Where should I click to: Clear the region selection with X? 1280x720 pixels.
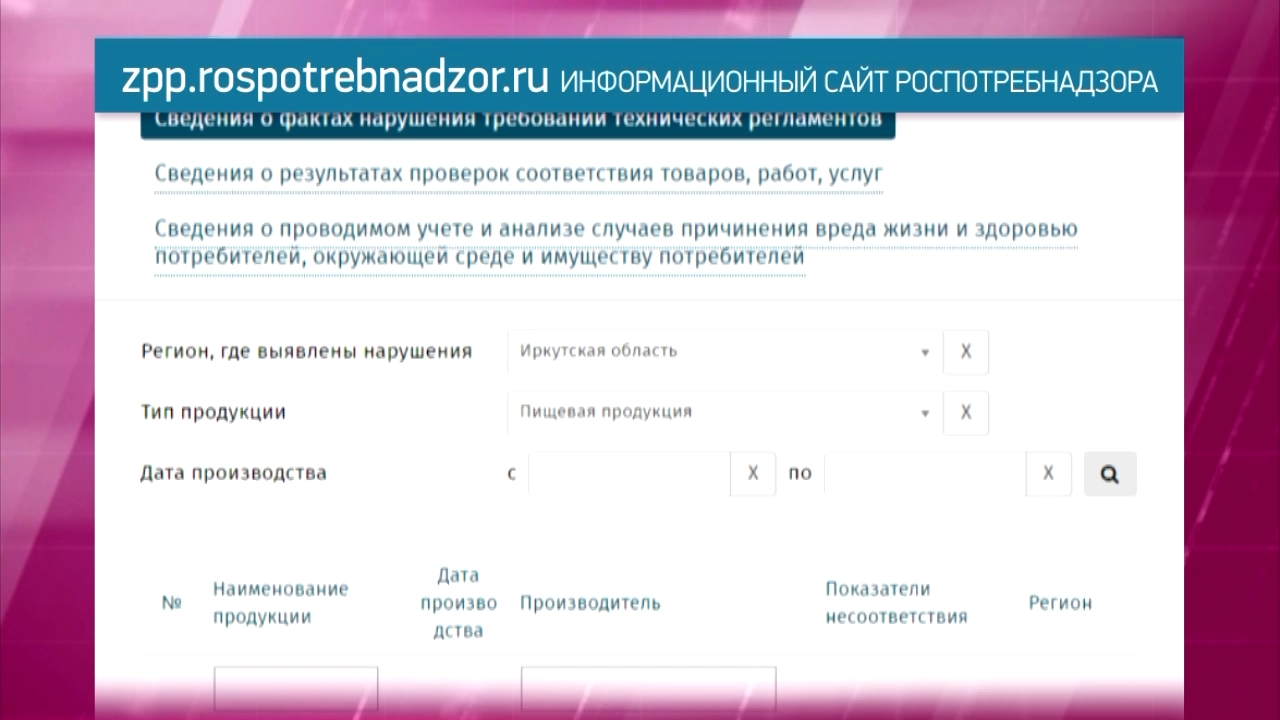point(966,352)
